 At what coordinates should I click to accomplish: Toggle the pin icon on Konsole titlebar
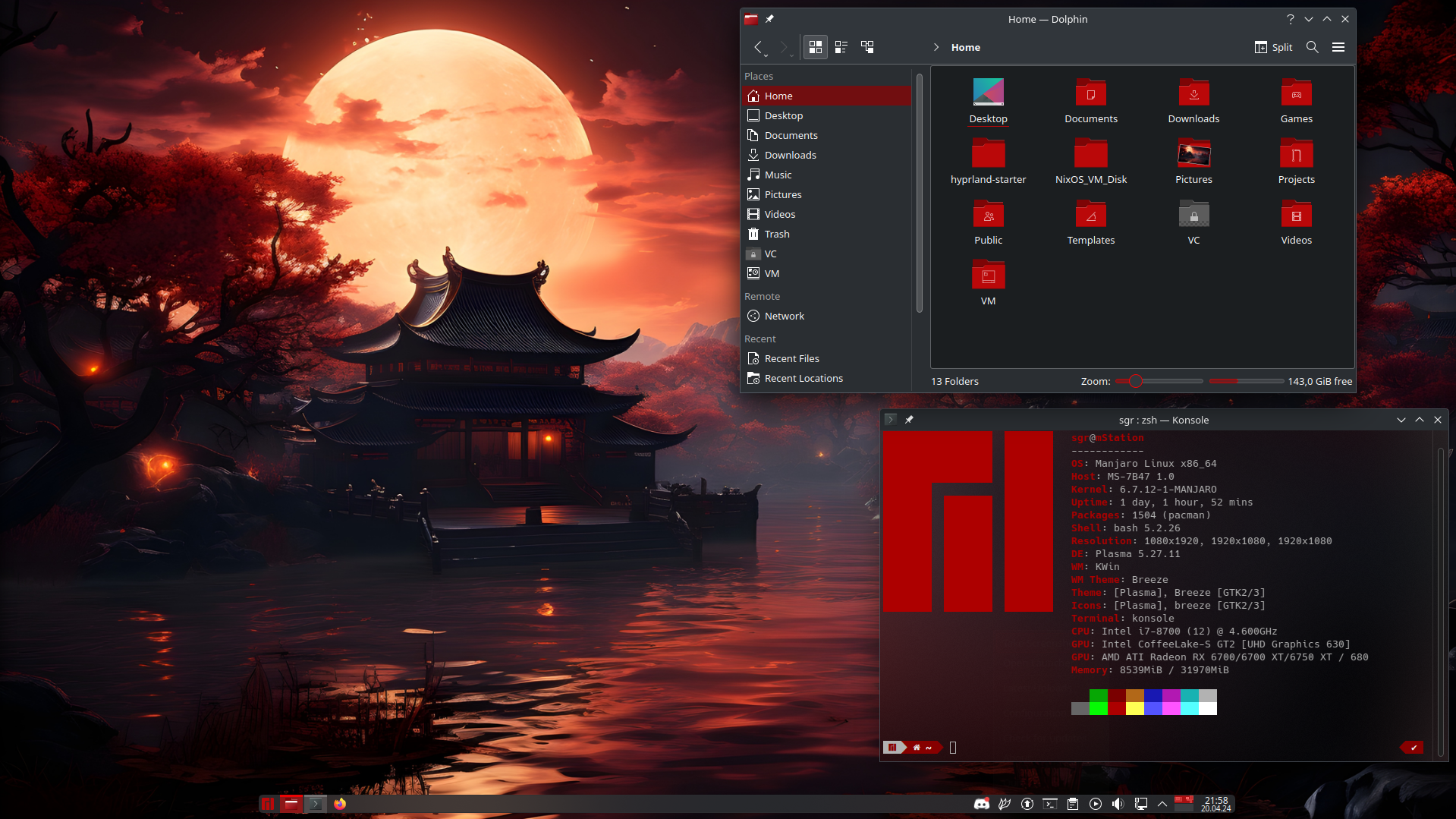click(x=909, y=419)
